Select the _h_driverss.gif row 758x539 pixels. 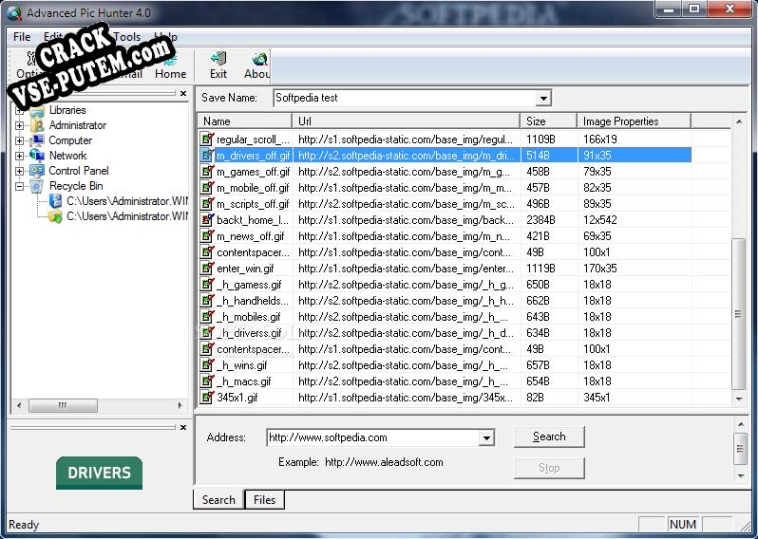click(445, 333)
